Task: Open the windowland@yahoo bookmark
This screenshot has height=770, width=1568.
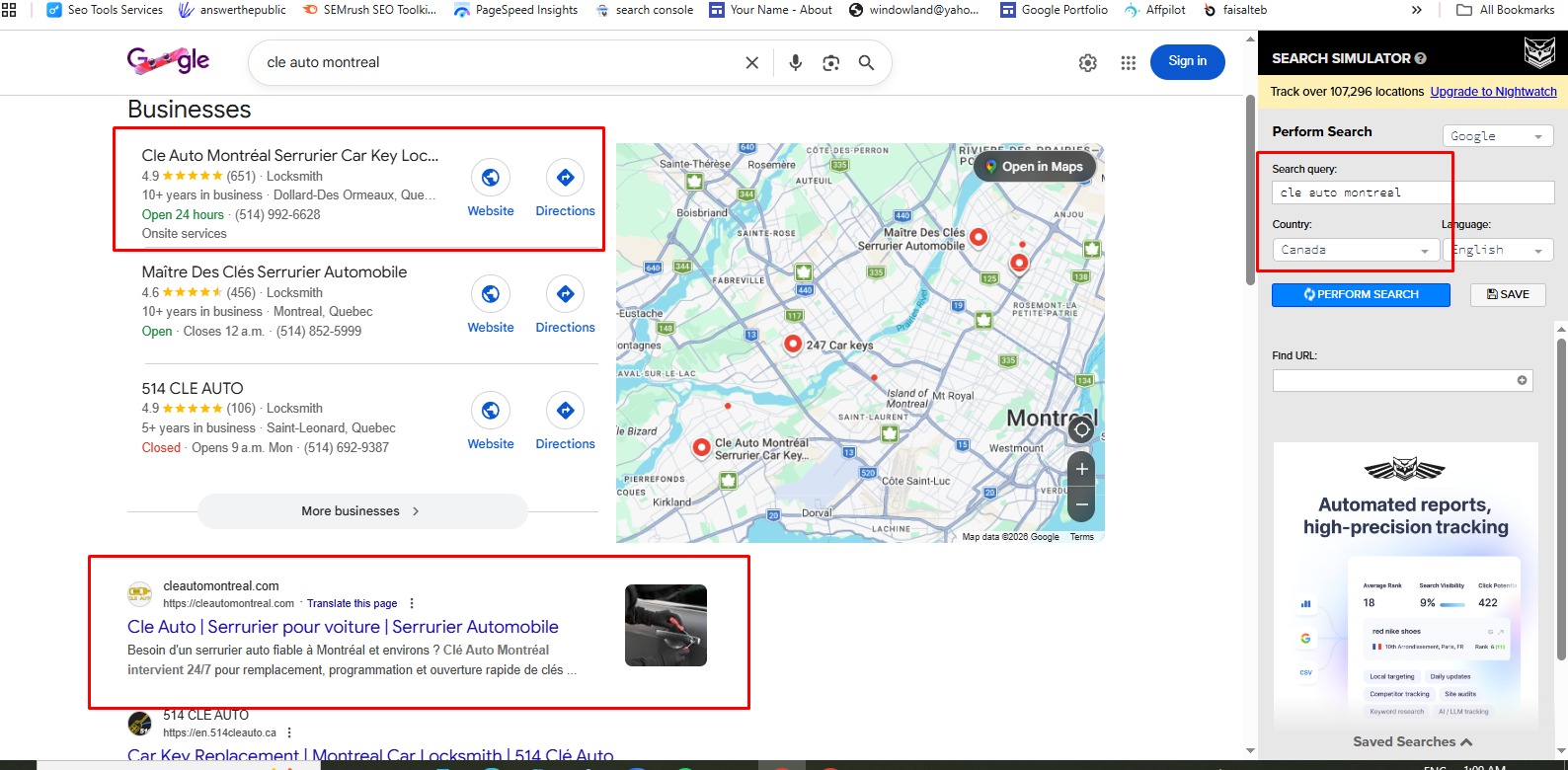Action: (913, 10)
